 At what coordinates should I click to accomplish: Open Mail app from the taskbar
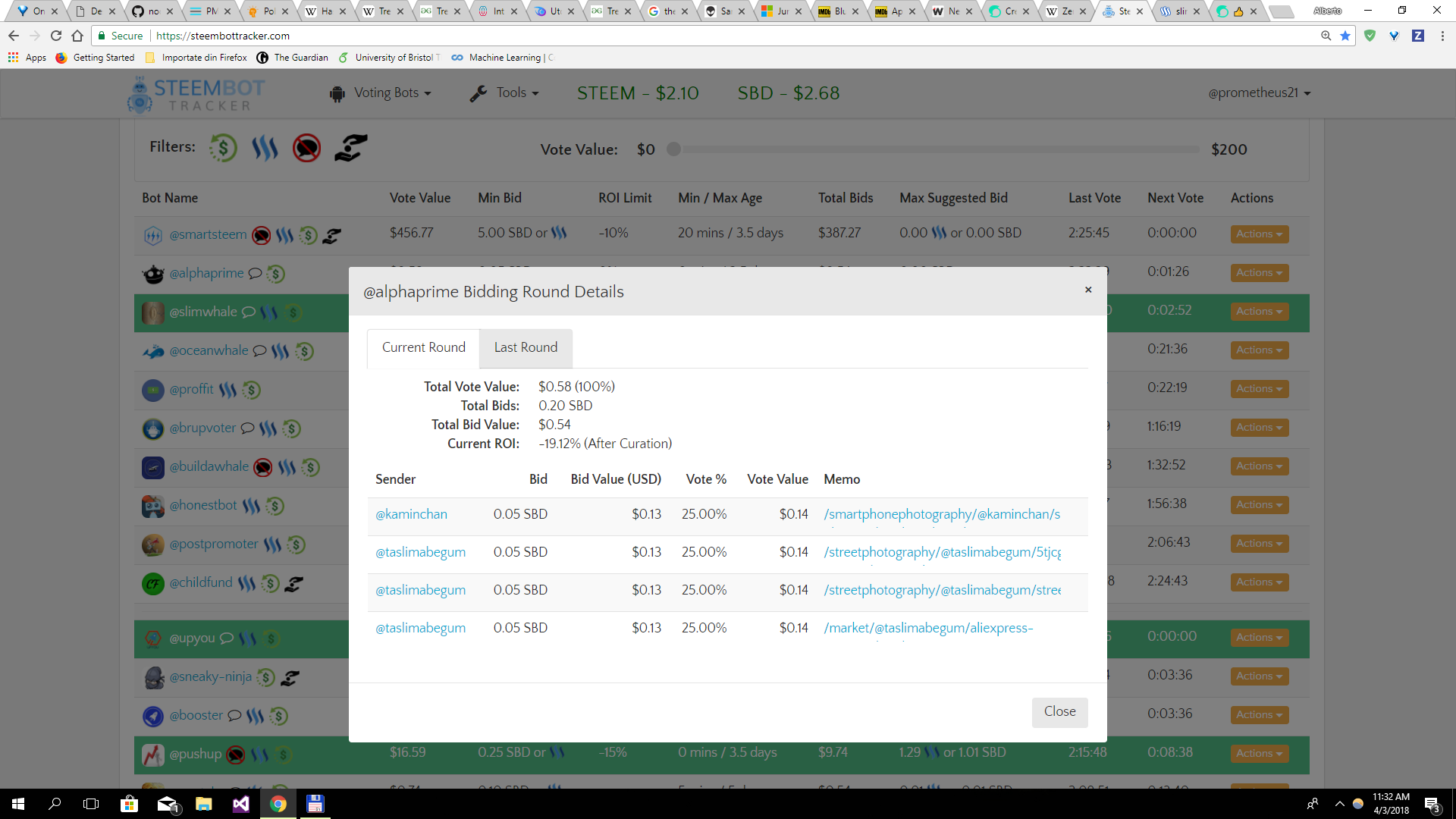(167, 804)
